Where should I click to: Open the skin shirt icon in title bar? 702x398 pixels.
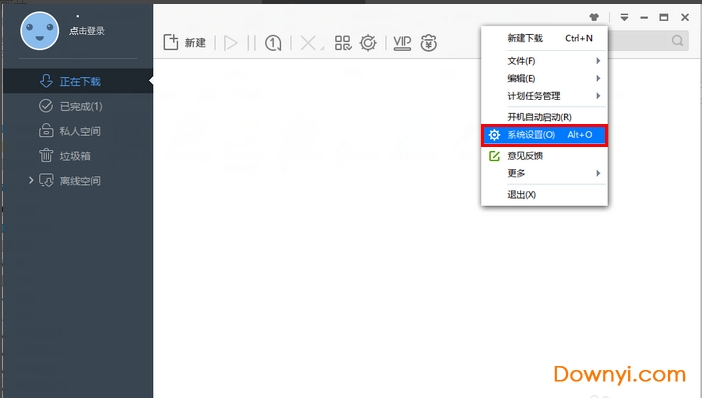pos(594,17)
